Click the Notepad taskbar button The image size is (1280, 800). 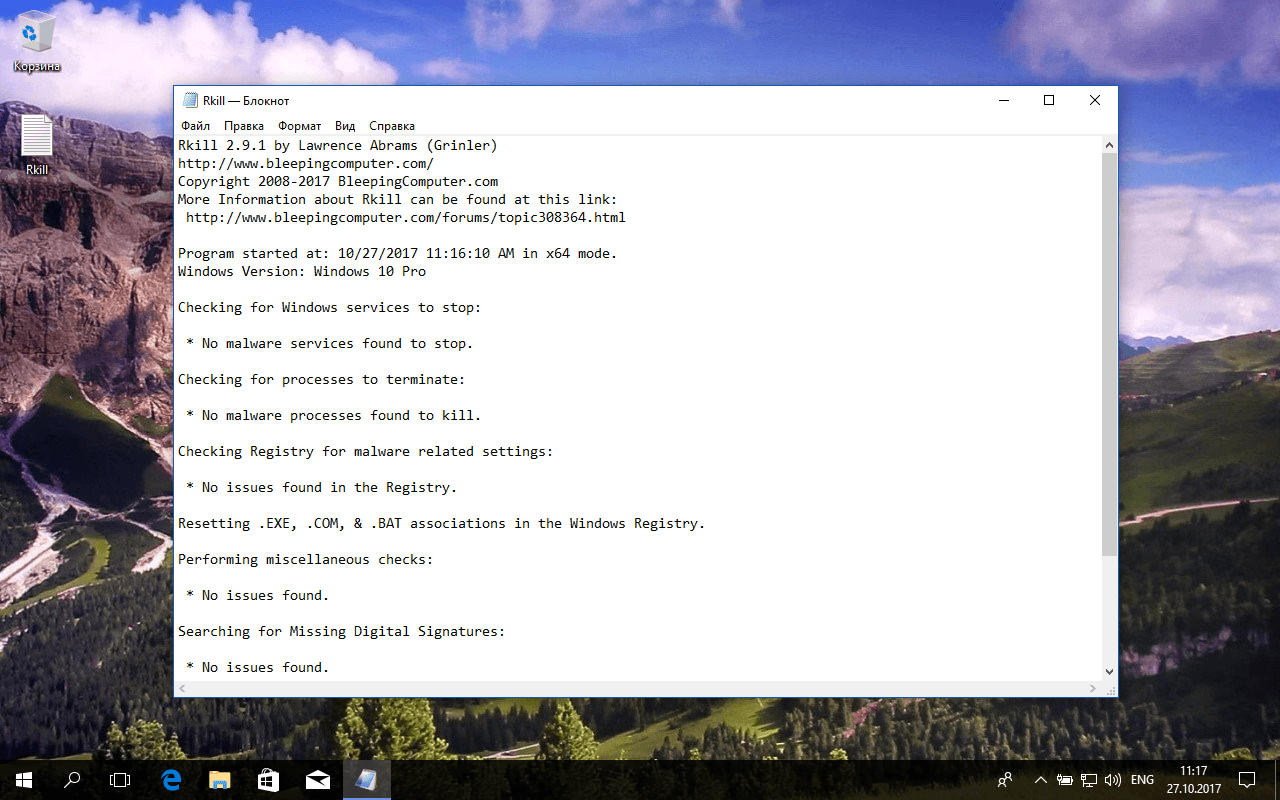pos(366,780)
